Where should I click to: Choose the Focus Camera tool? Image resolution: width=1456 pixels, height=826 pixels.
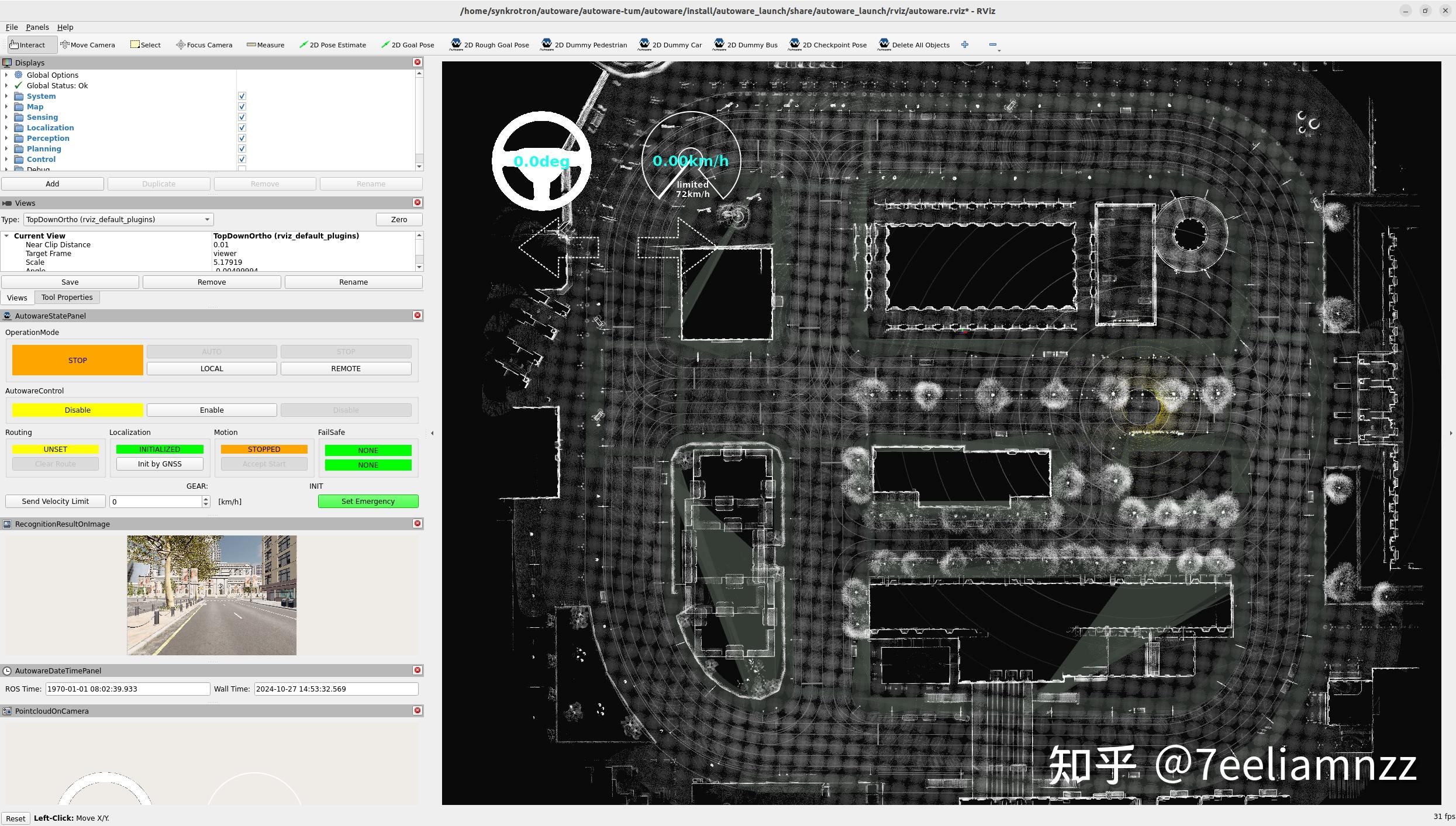(204, 45)
